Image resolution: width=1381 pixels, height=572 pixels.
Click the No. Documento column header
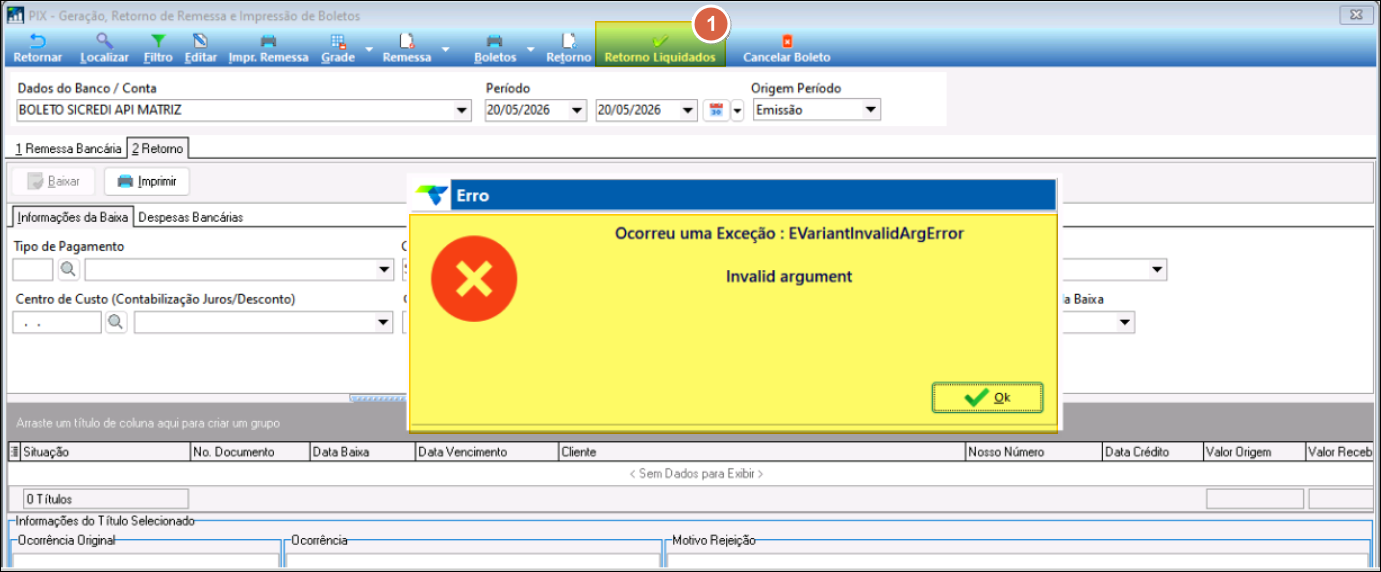point(250,452)
